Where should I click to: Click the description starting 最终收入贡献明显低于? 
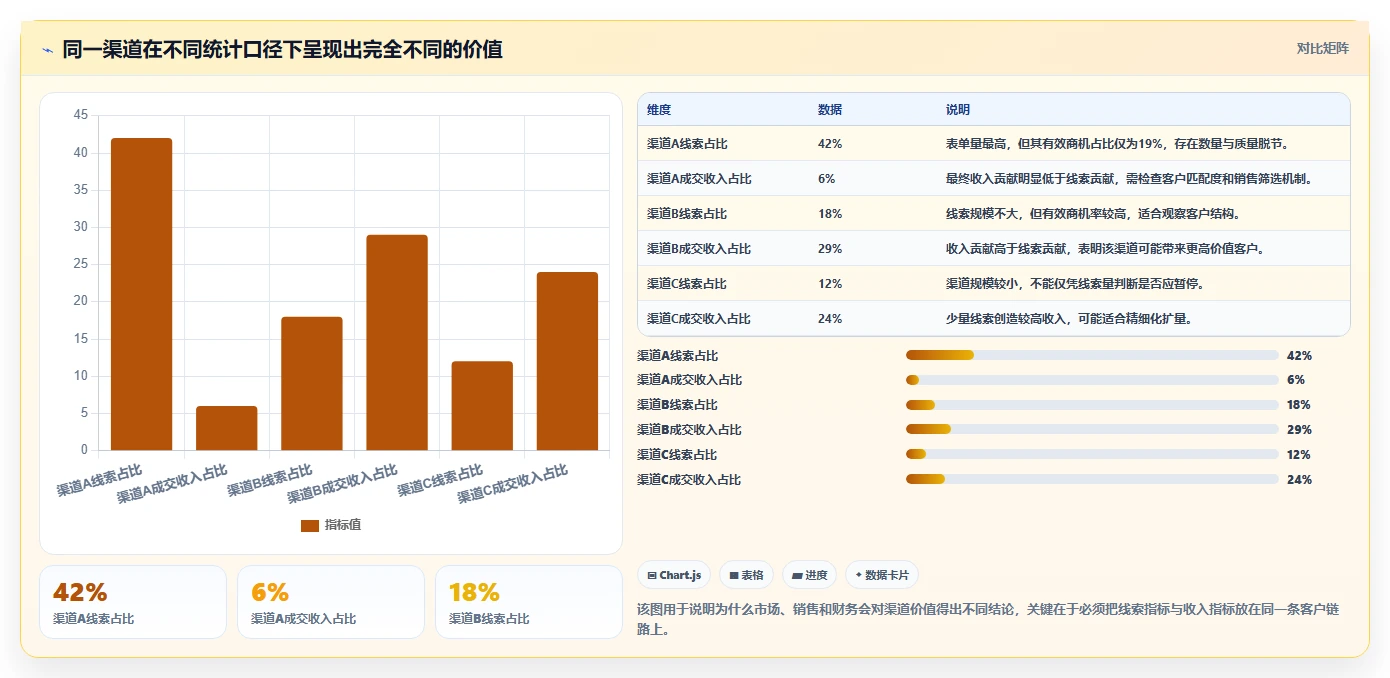coord(1129,179)
